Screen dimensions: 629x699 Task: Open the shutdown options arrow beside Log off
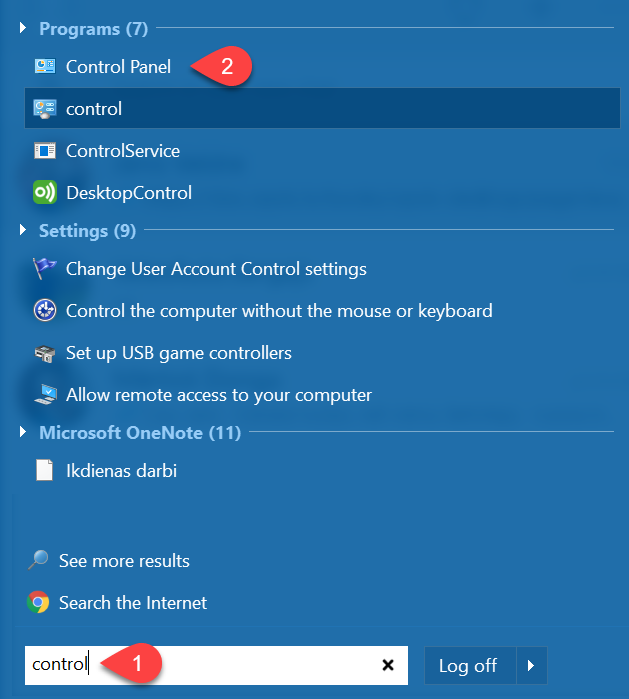pos(531,666)
